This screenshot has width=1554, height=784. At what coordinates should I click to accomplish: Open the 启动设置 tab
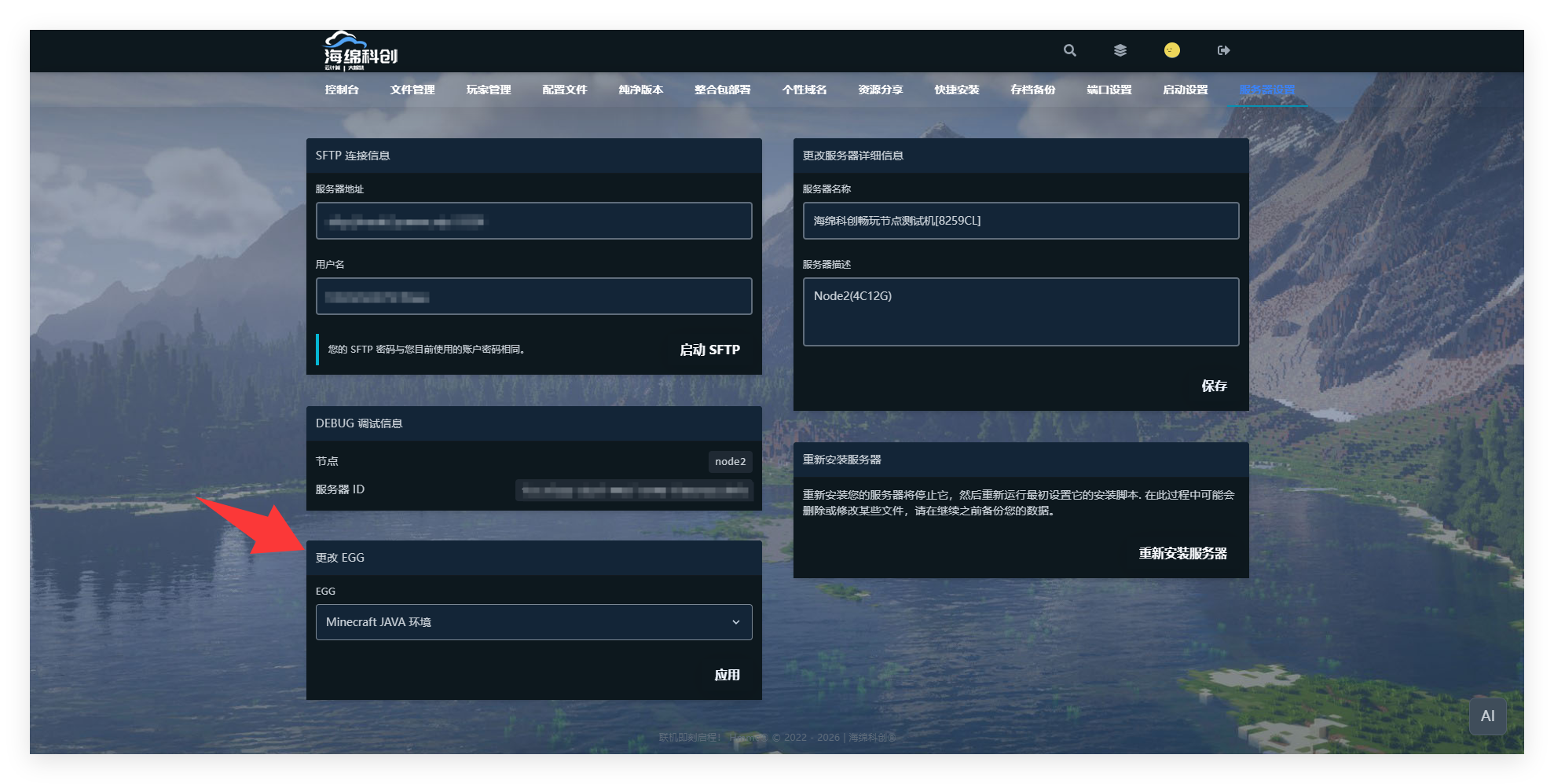pos(1185,90)
